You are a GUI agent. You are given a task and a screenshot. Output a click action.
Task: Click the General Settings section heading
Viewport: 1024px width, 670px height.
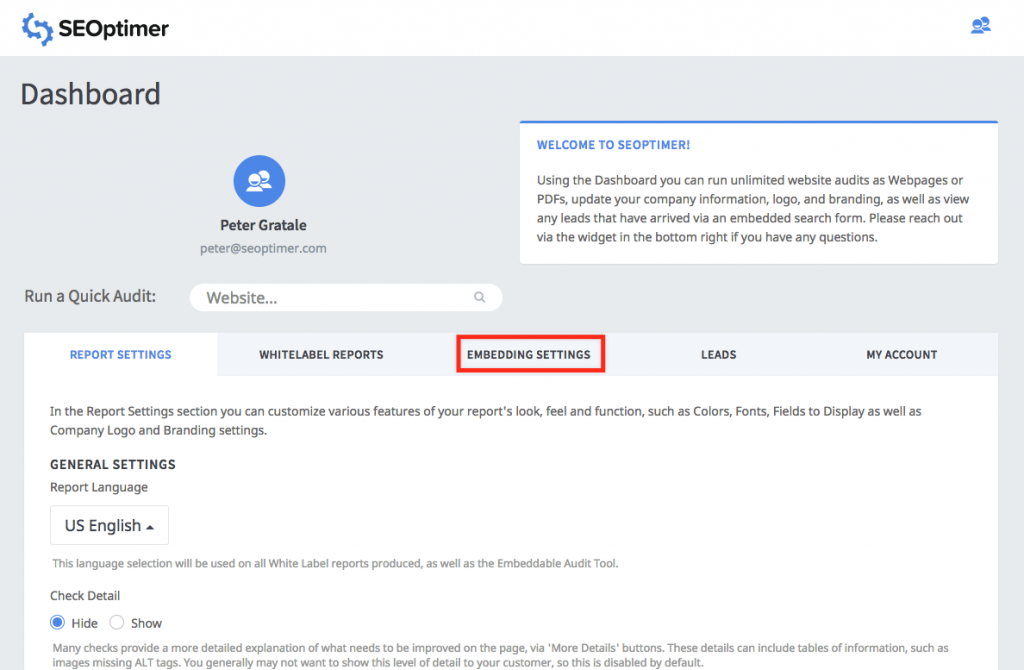pos(113,465)
